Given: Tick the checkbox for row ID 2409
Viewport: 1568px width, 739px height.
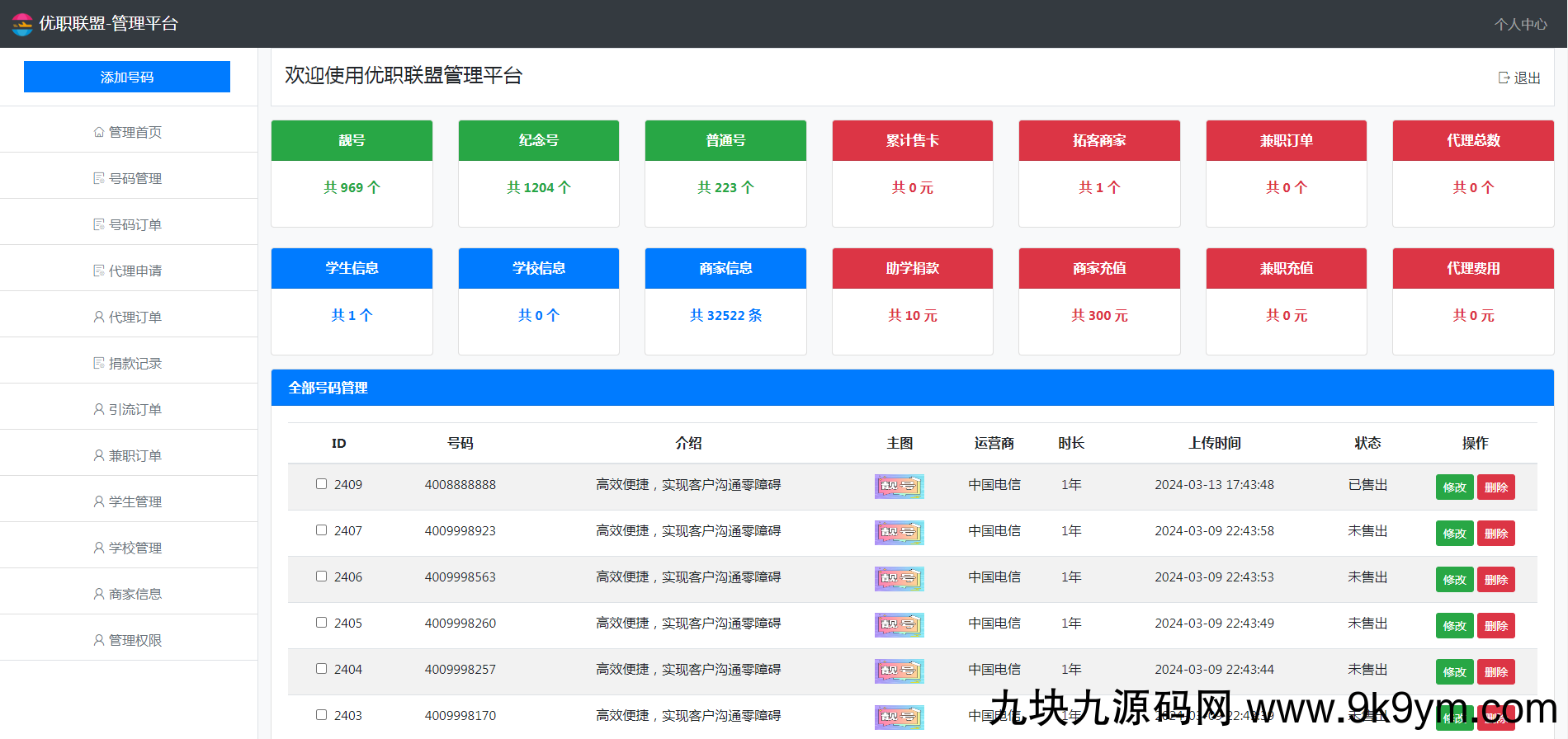Looking at the screenshot, I should [x=321, y=484].
